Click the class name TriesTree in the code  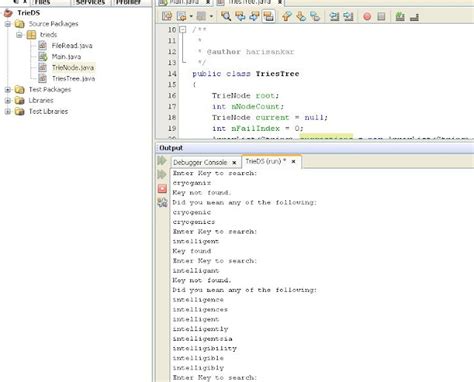pos(277,74)
